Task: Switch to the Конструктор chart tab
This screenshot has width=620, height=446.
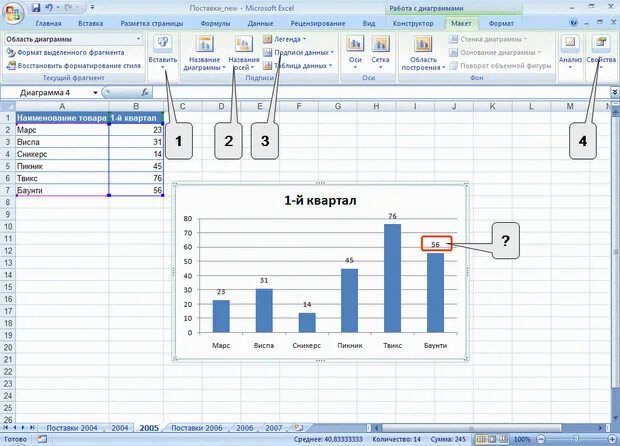Action: pyautogui.click(x=413, y=23)
